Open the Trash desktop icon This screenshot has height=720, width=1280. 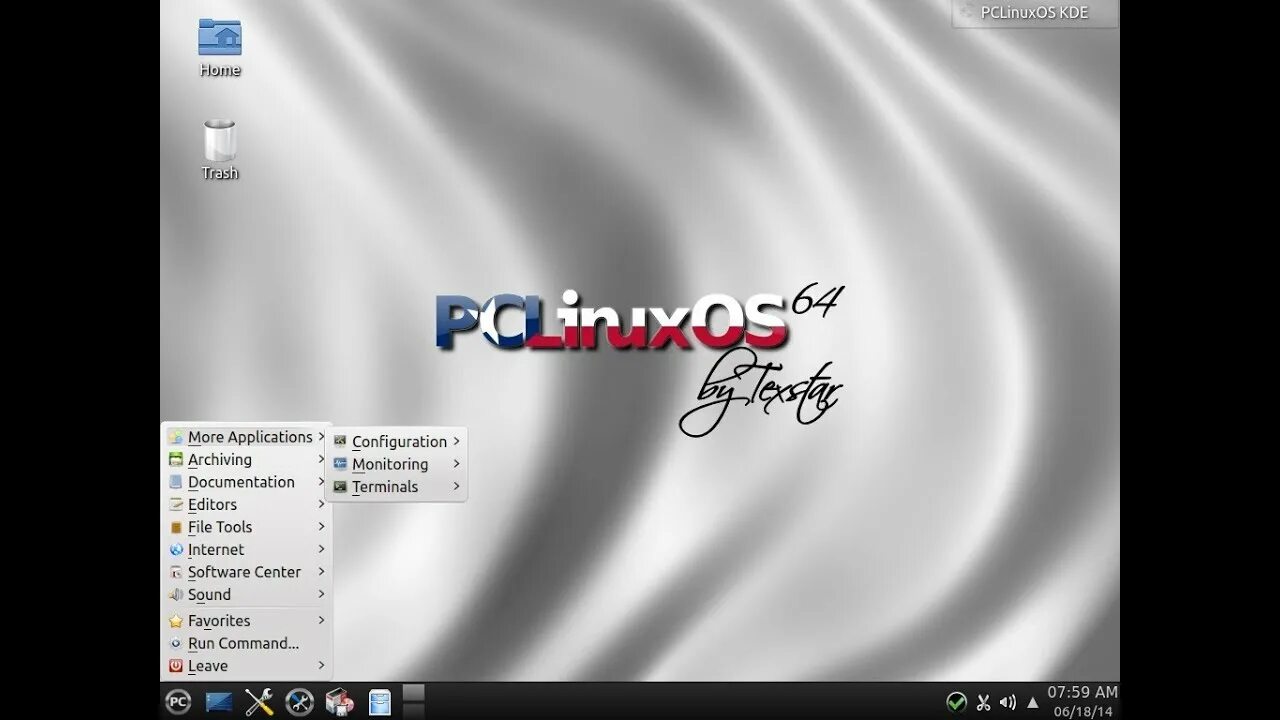tap(220, 150)
